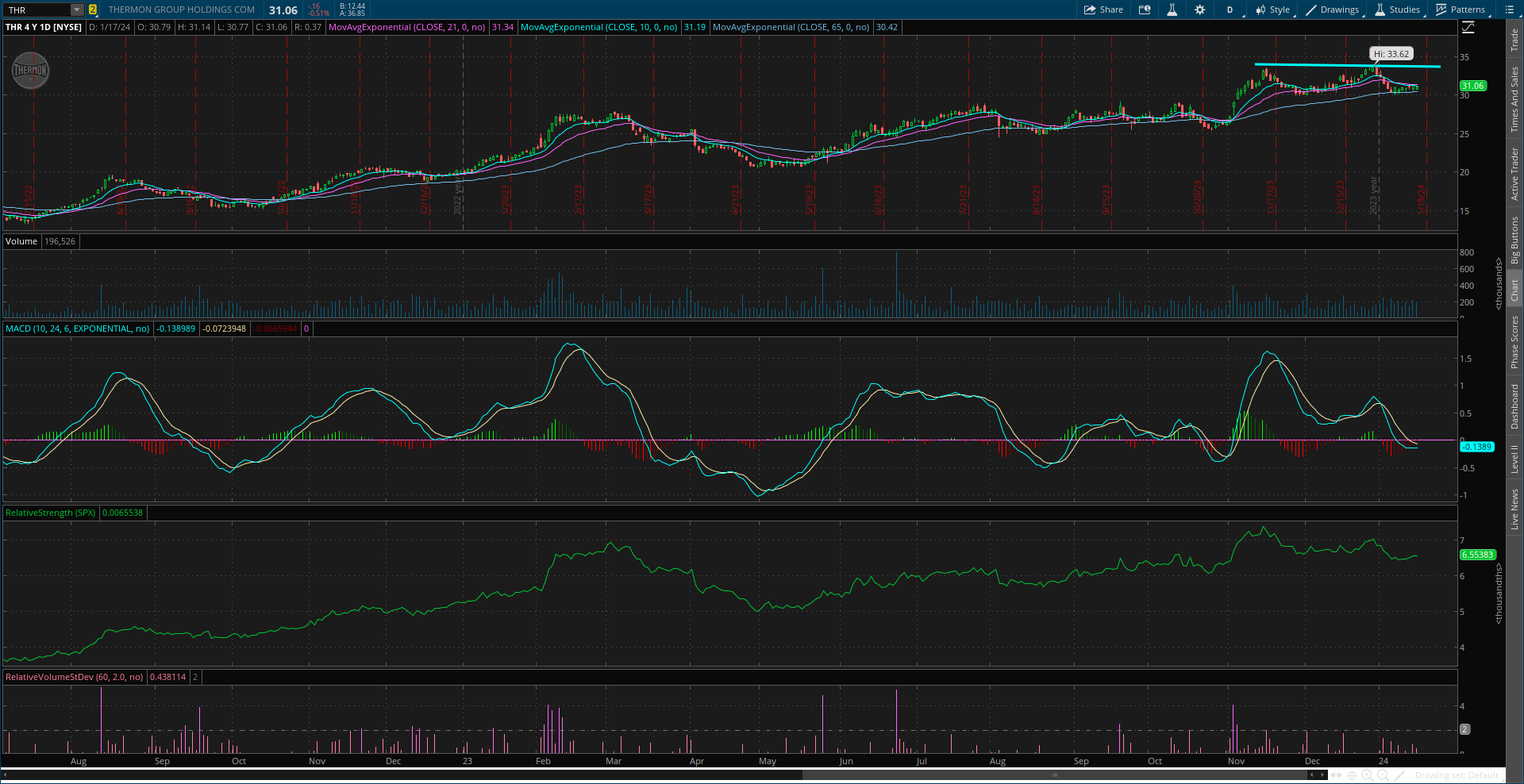Viewport: 1524px width, 784px height.
Task: Click the alerts calendar icon in the toolbar
Action: coord(1145,10)
